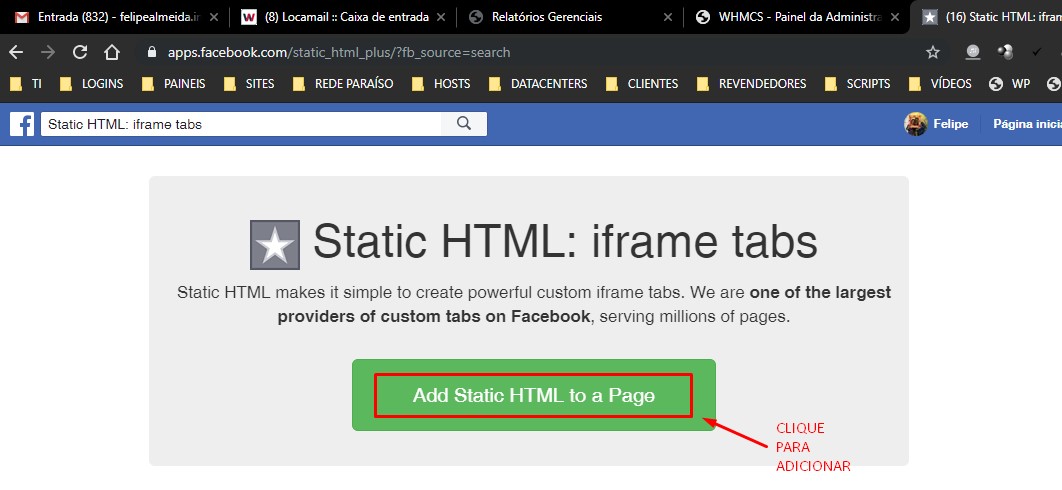Expand the DATACENTERS bookmark folder

click(x=538, y=84)
